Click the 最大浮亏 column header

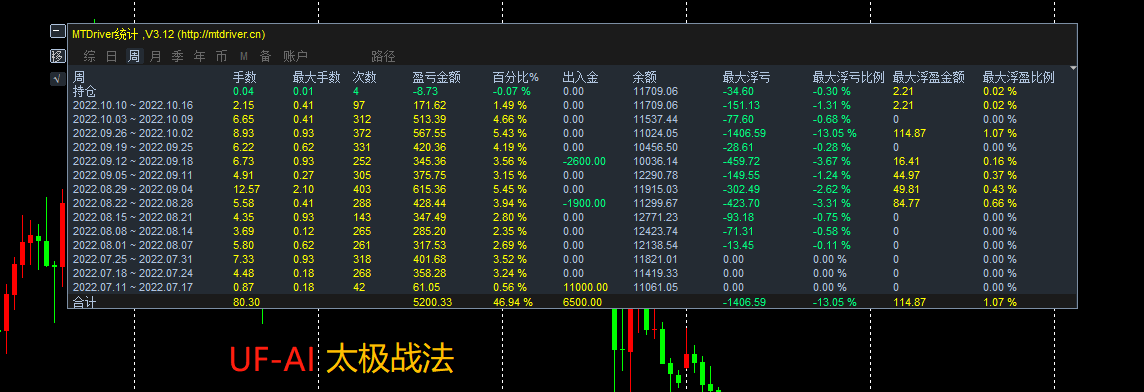click(746, 77)
